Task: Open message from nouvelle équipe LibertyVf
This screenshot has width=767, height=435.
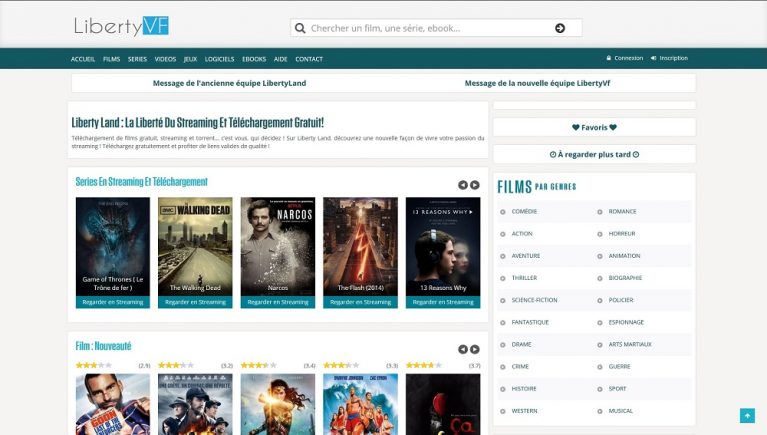Action: click(537, 83)
